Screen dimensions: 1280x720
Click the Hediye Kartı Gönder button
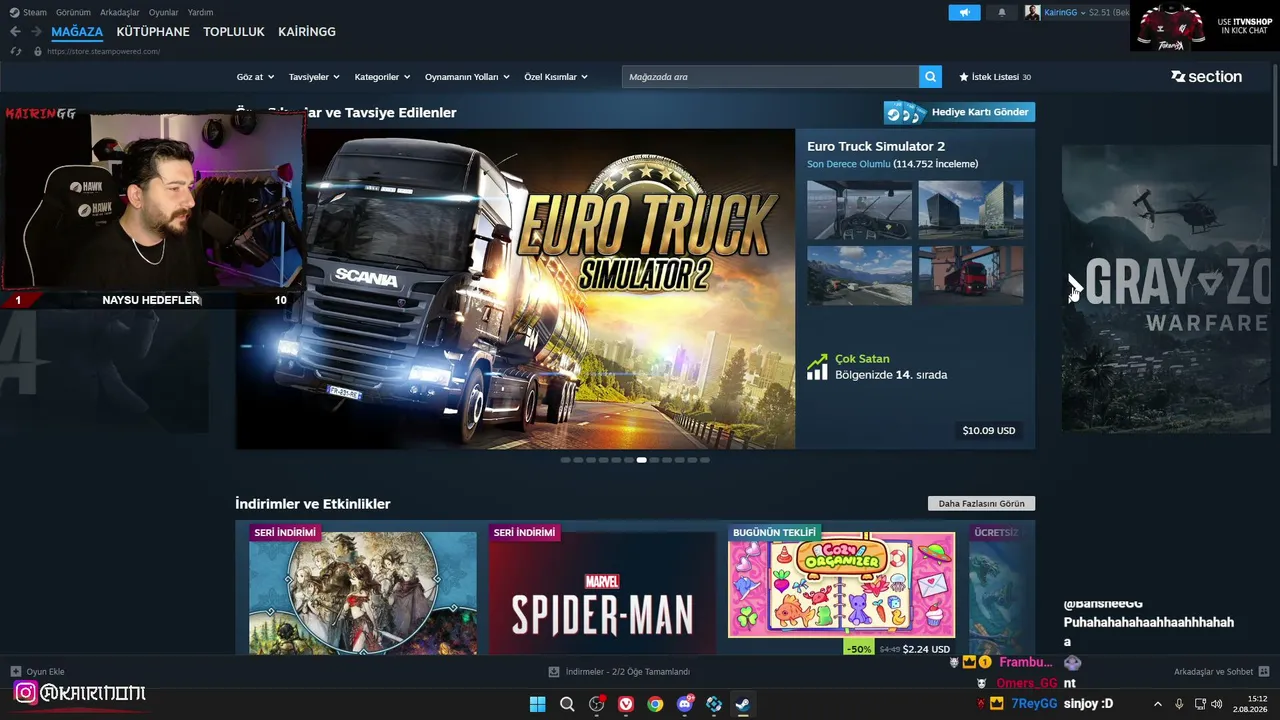(x=959, y=112)
